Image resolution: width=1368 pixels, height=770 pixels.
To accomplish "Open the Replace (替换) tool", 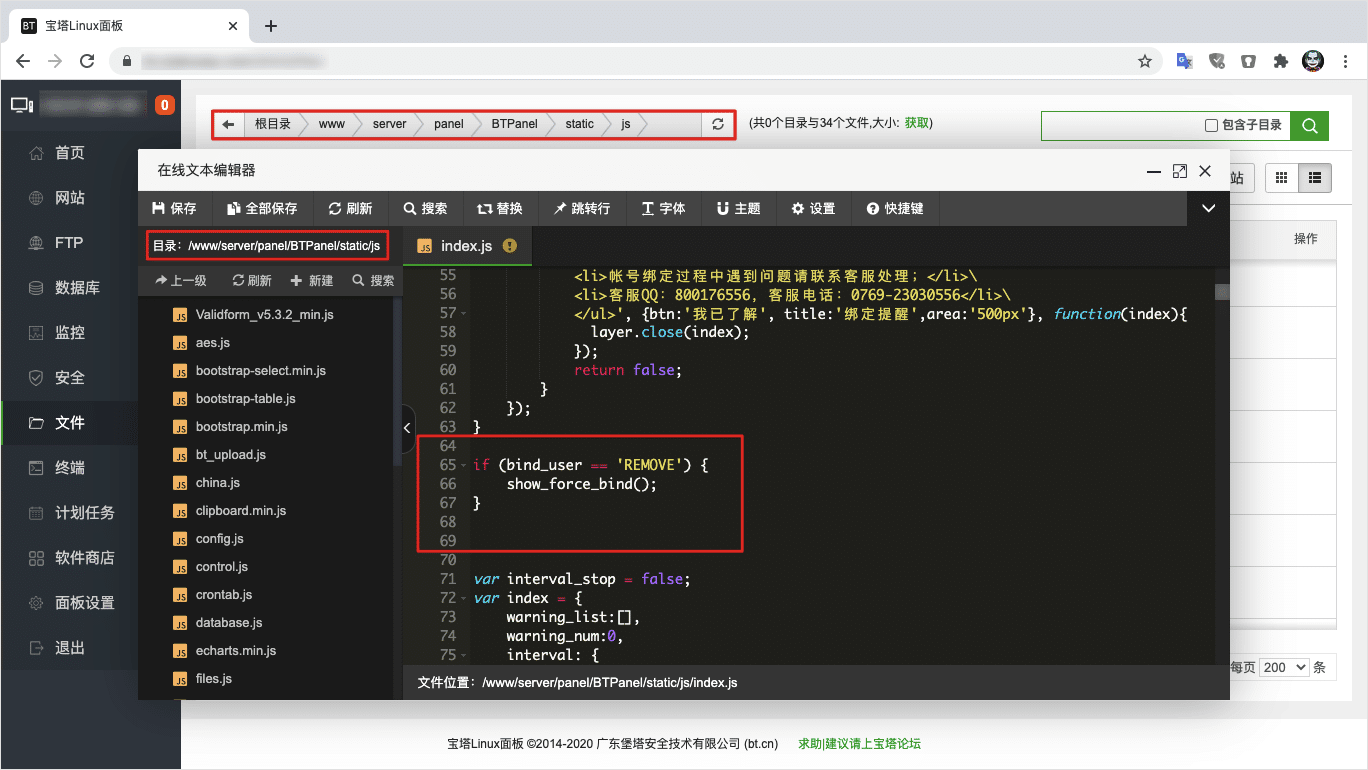I will coord(500,208).
